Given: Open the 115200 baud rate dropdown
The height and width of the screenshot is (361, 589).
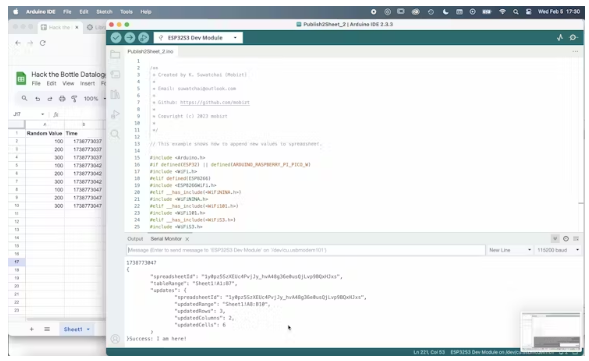Looking at the screenshot, I should coord(558,250).
